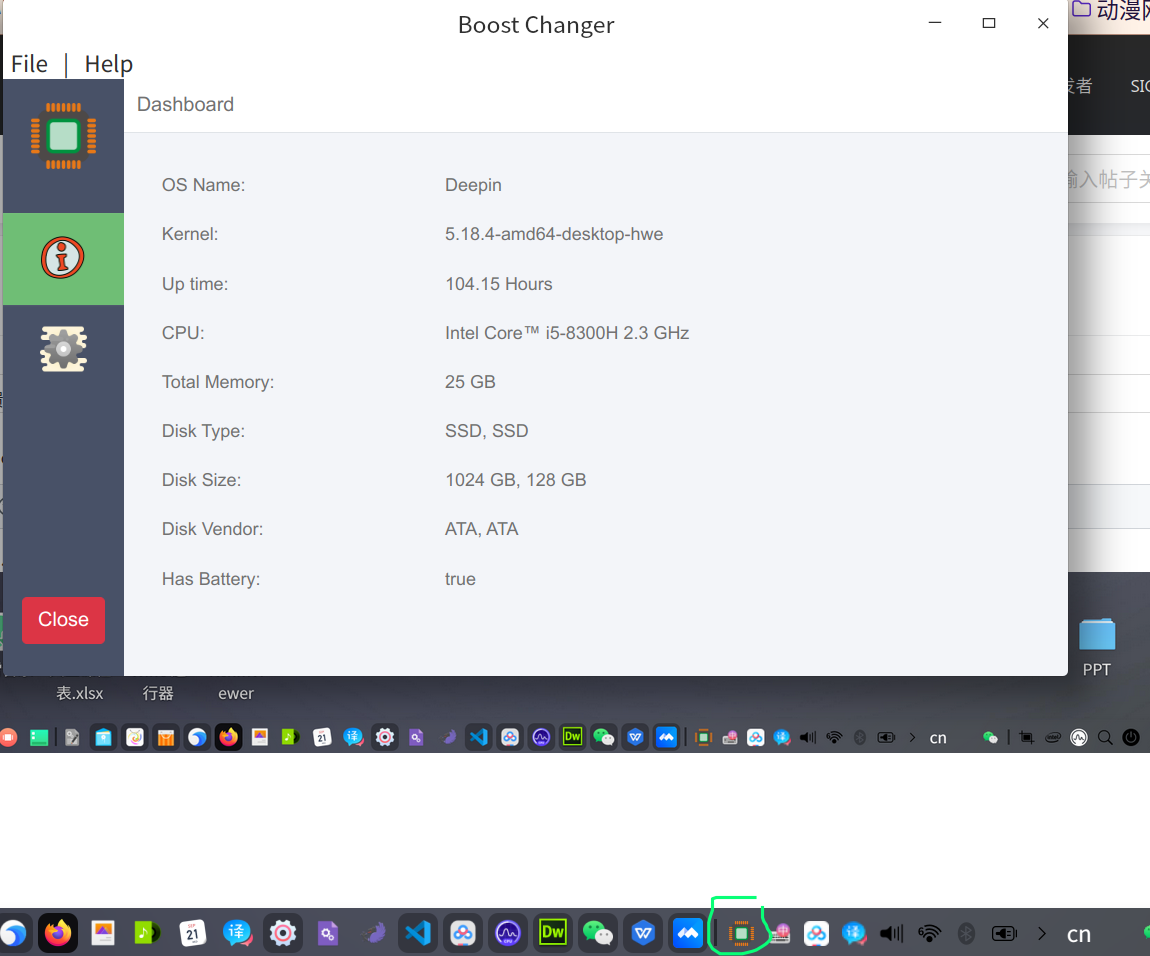Select the Has Battery value true
This screenshot has height=956, width=1150.
point(460,579)
